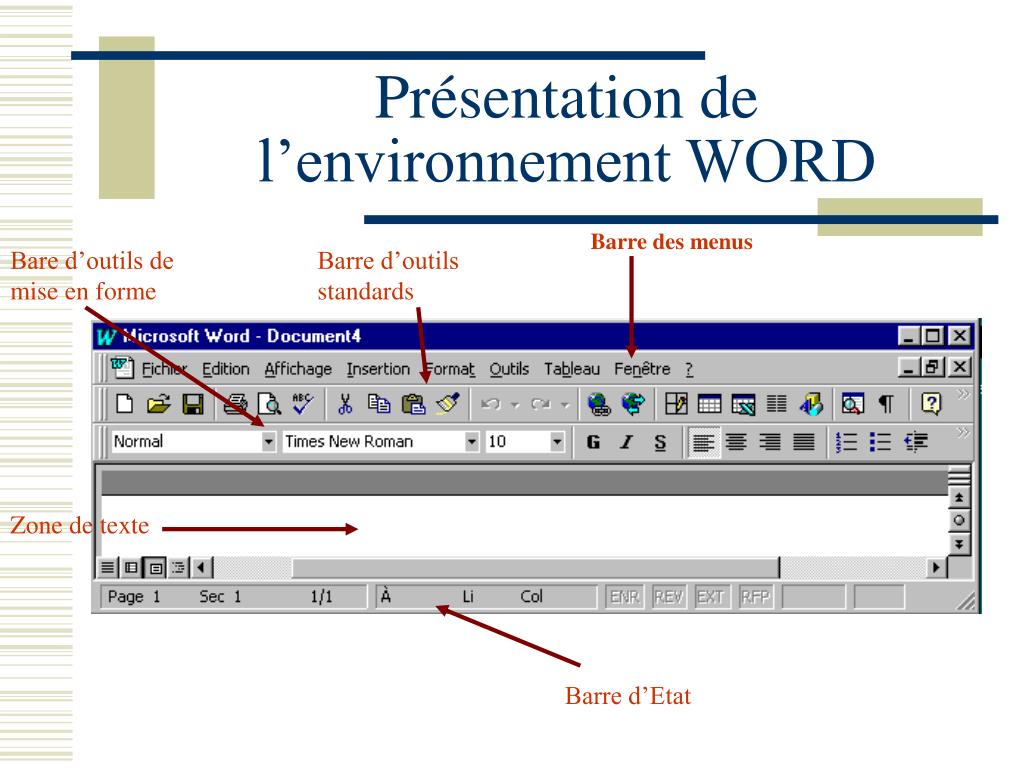
Task: Align text right
Action: tap(770, 442)
